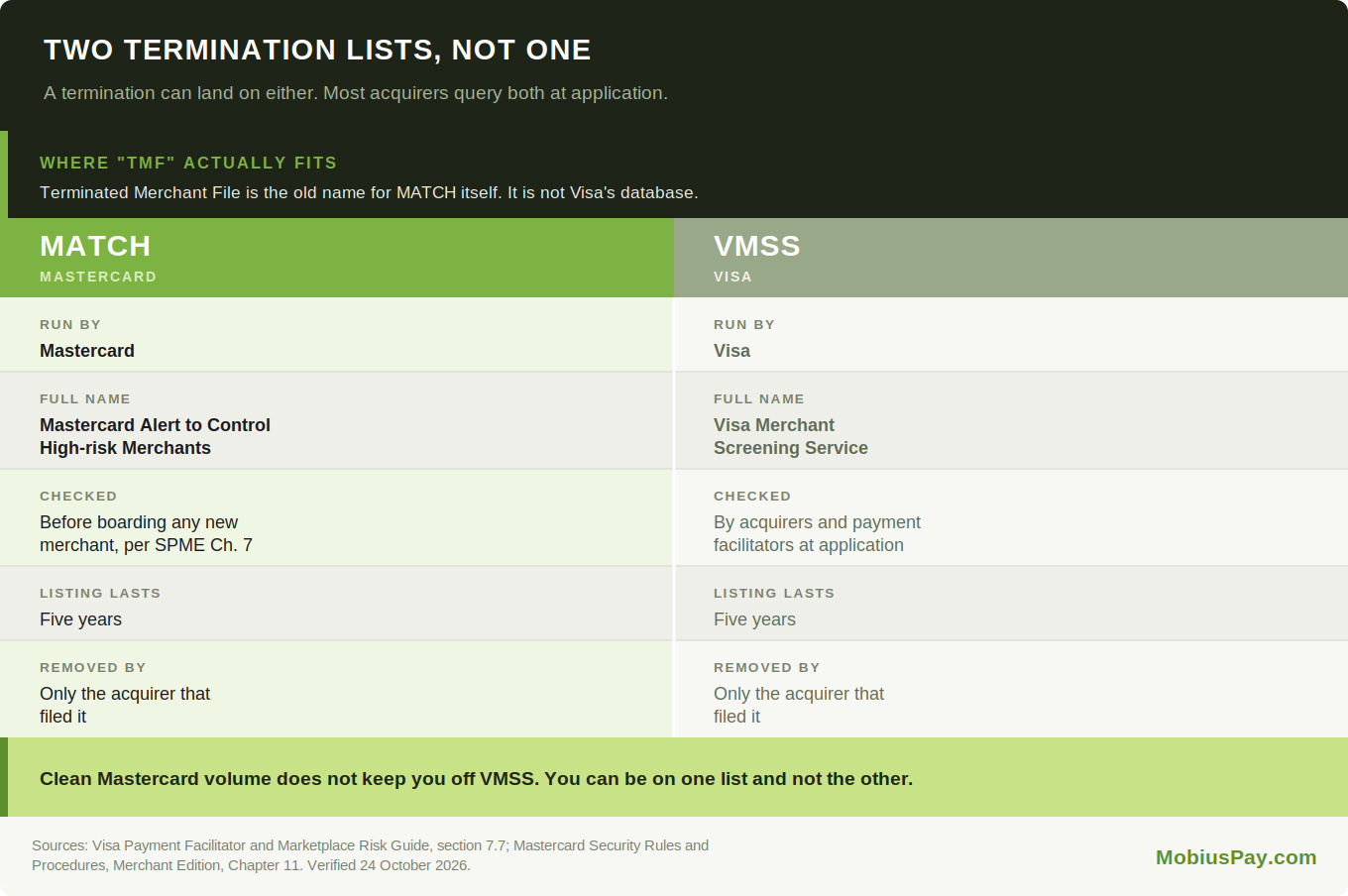
Task: Click the VISA sublabel under VMSS
Action: pyautogui.click(x=732, y=277)
